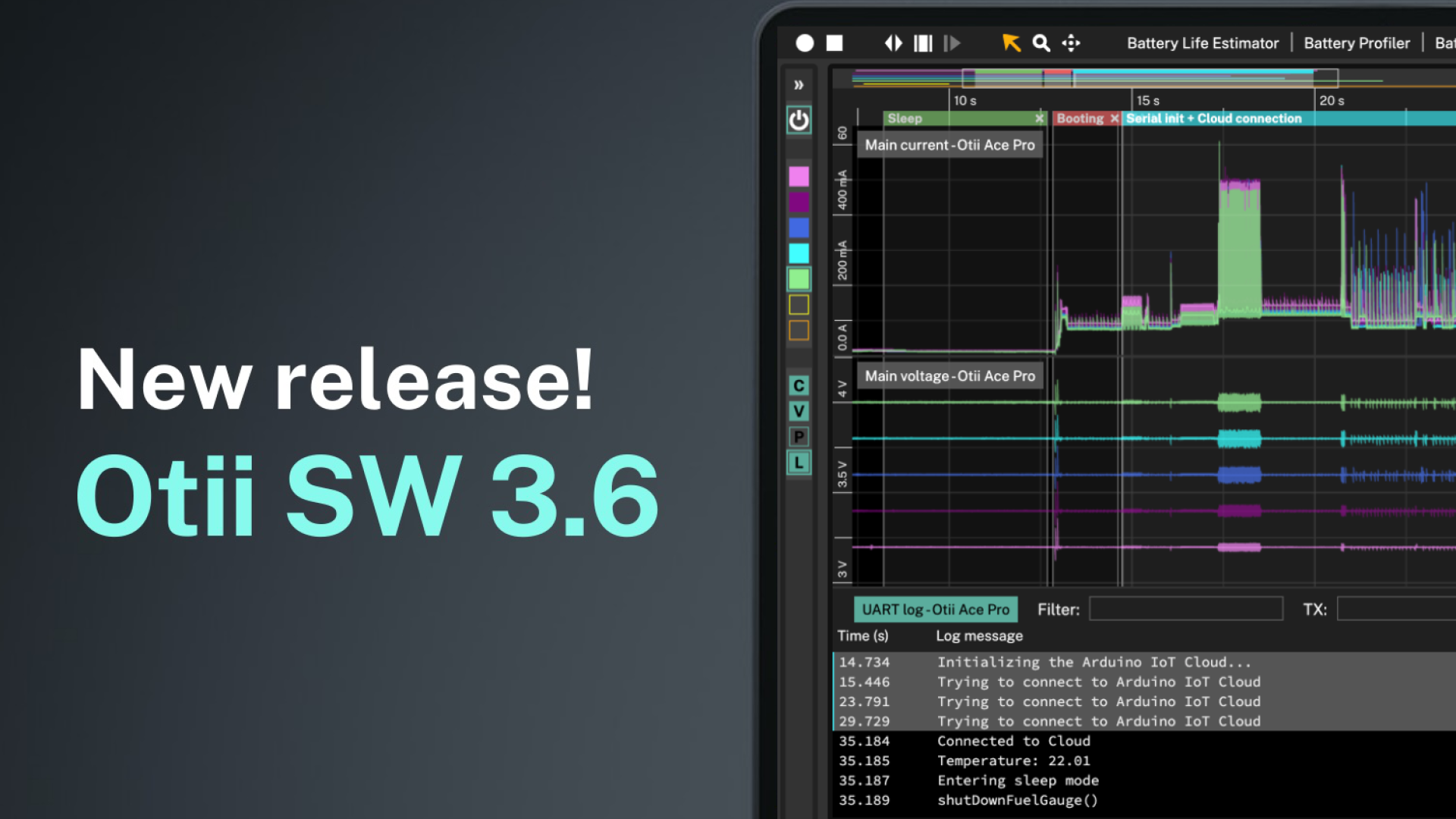Click the stop square button
Screen dimensions: 1456x819
834,43
